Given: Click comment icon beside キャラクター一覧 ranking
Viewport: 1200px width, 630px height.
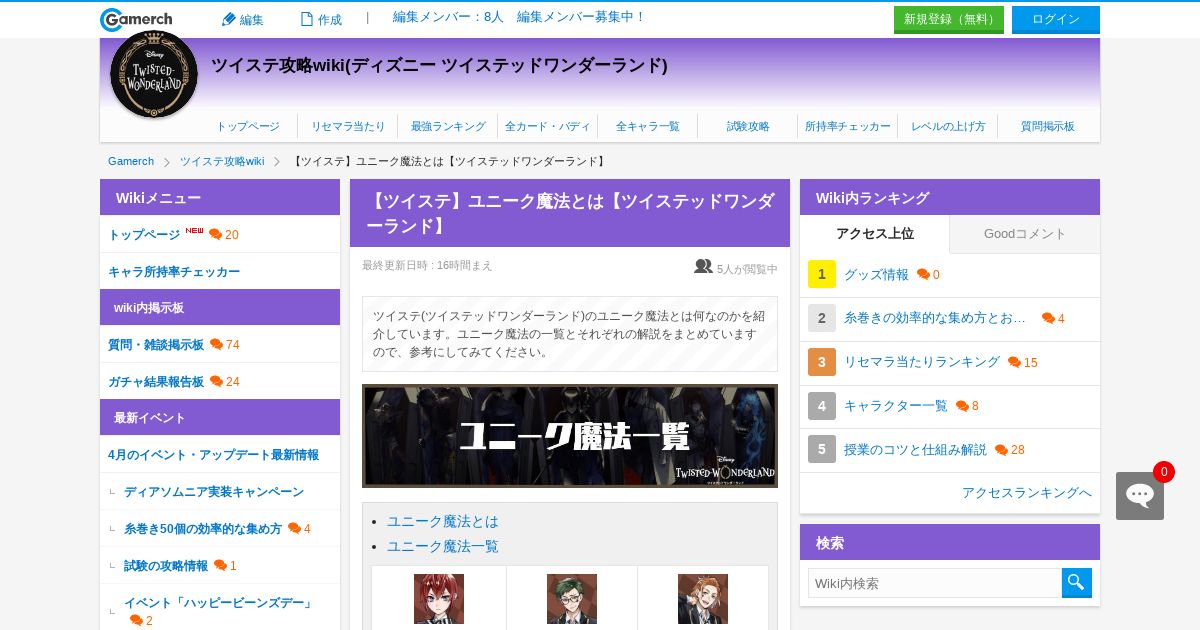Looking at the screenshot, I should point(962,406).
